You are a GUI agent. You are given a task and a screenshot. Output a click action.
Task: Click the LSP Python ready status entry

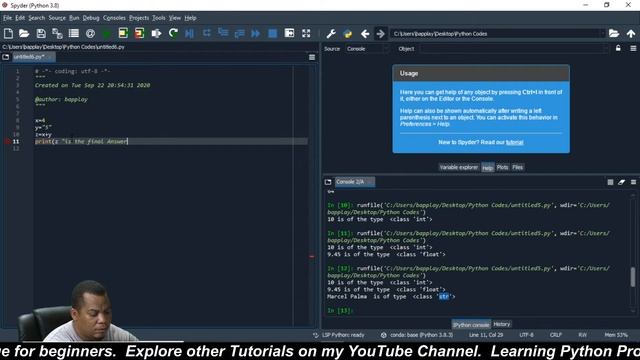[x=339, y=335]
